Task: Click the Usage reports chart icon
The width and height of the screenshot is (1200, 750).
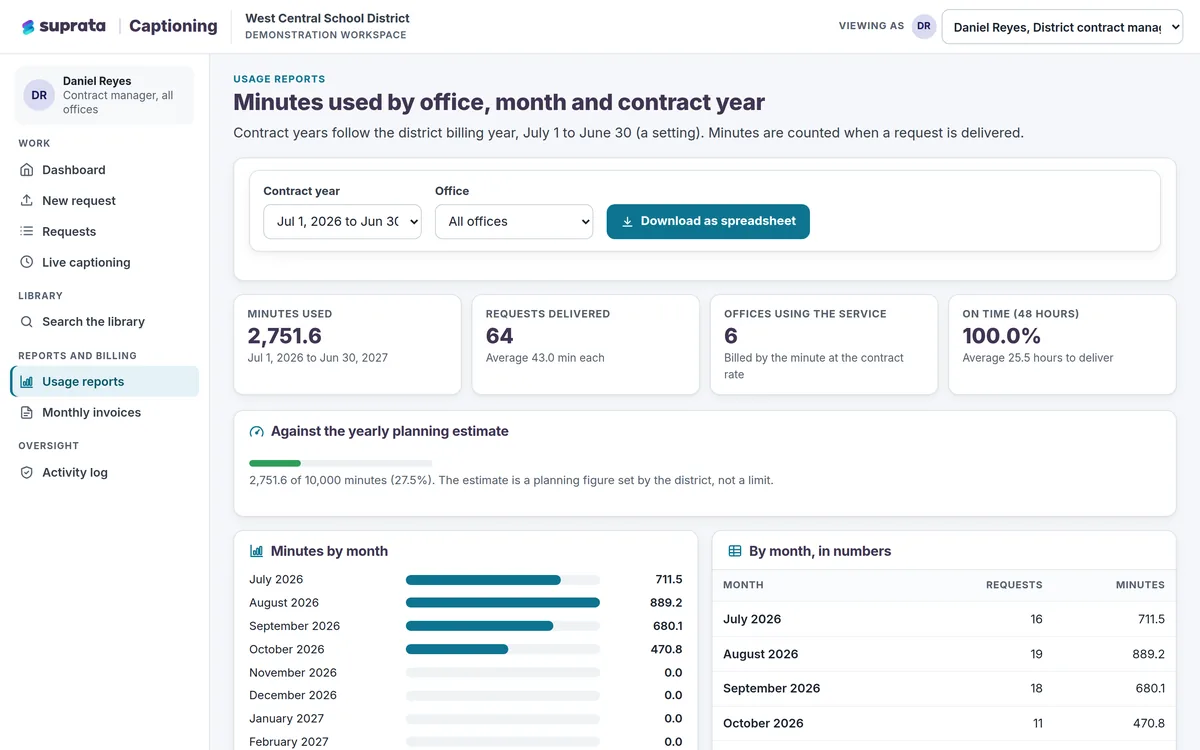Action: pos(27,381)
